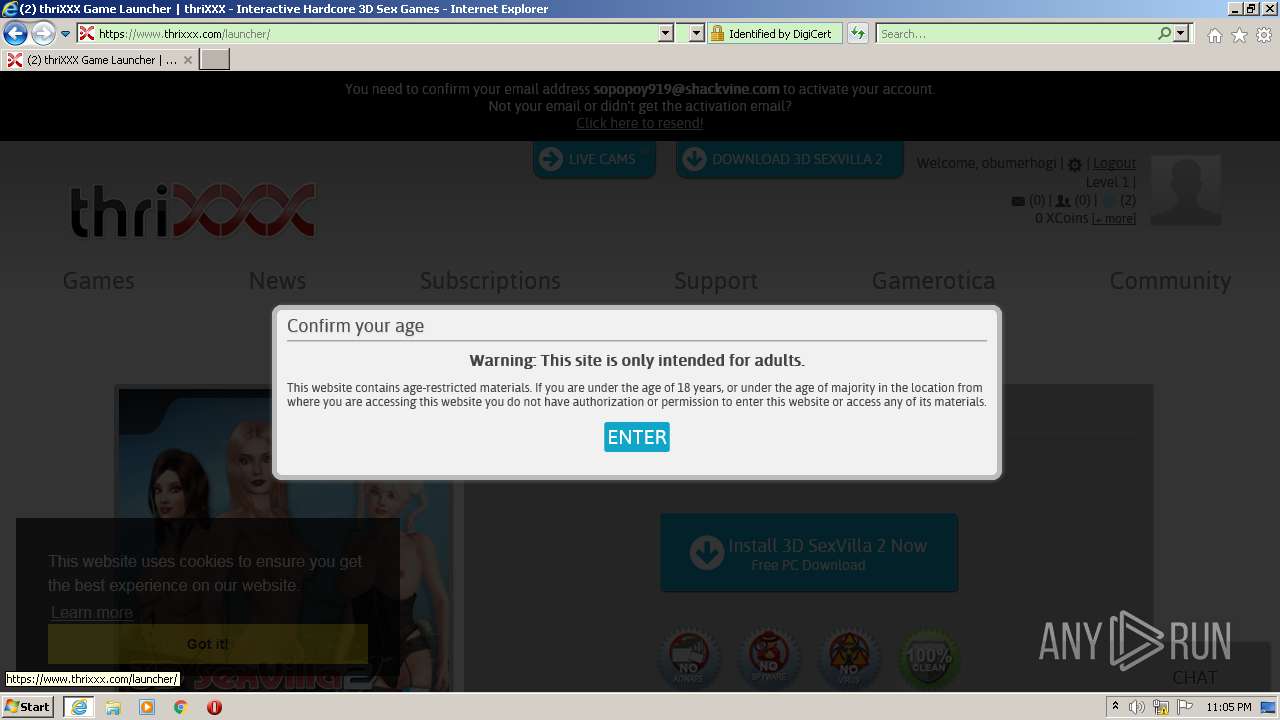The image size is (1280, 720).
Task: Open Chrome from the taskbar
Action: [x=181, y=707]
